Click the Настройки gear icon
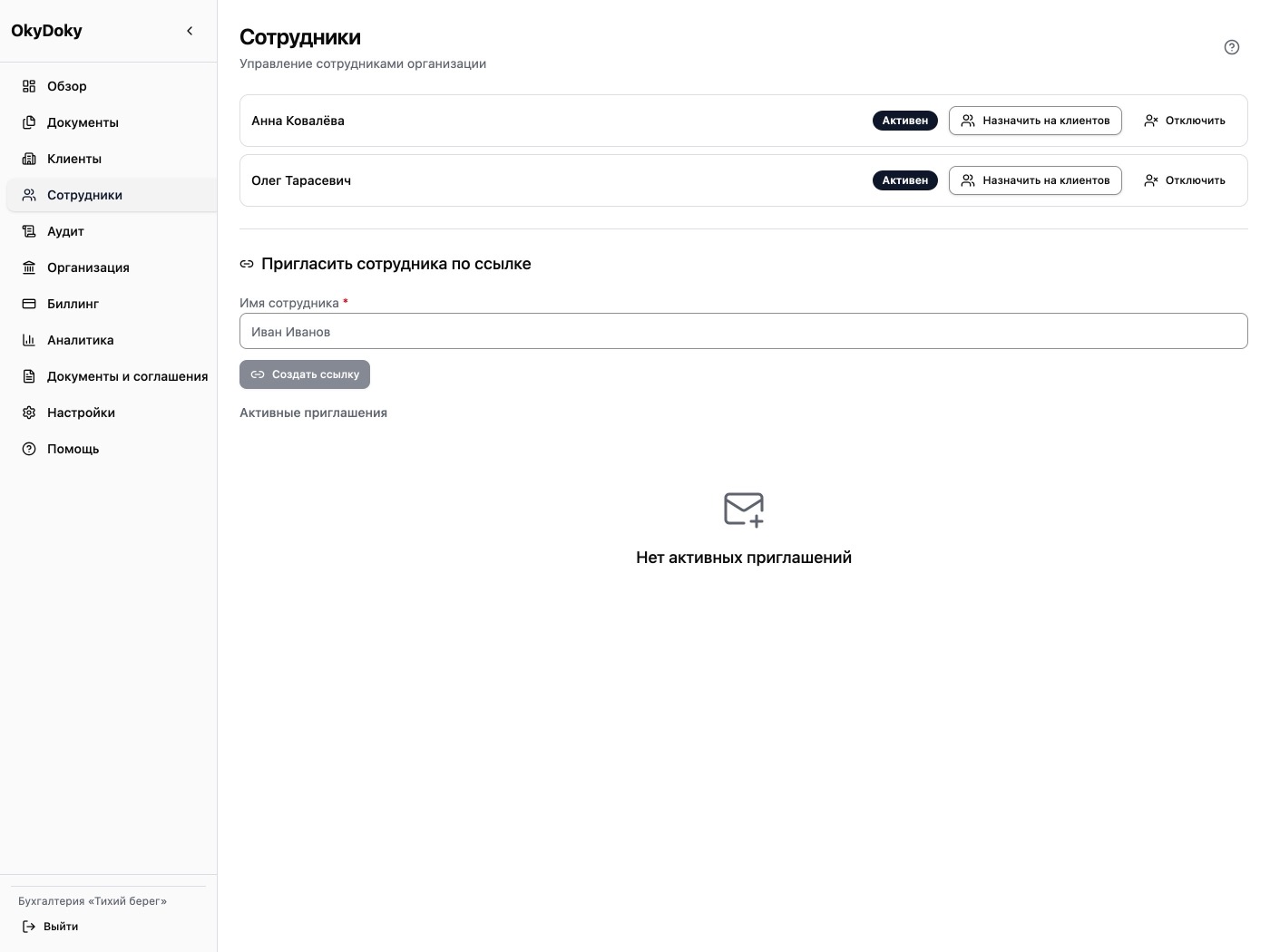Image resolution: width=1270 pixels, height=952 pixels. click(29, 413)
